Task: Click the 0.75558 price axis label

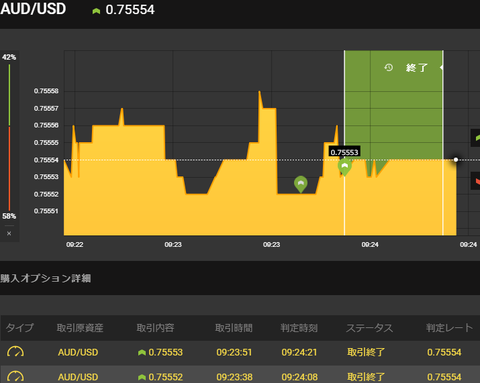Action: (46, 91)
